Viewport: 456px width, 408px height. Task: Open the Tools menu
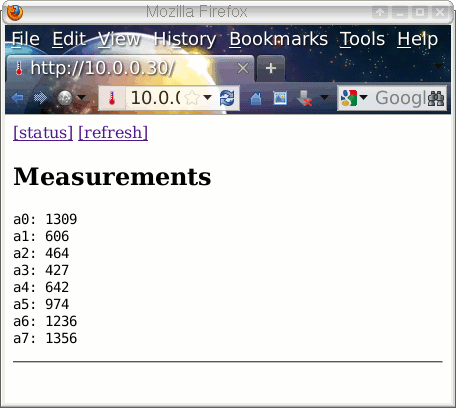(362, 39)
